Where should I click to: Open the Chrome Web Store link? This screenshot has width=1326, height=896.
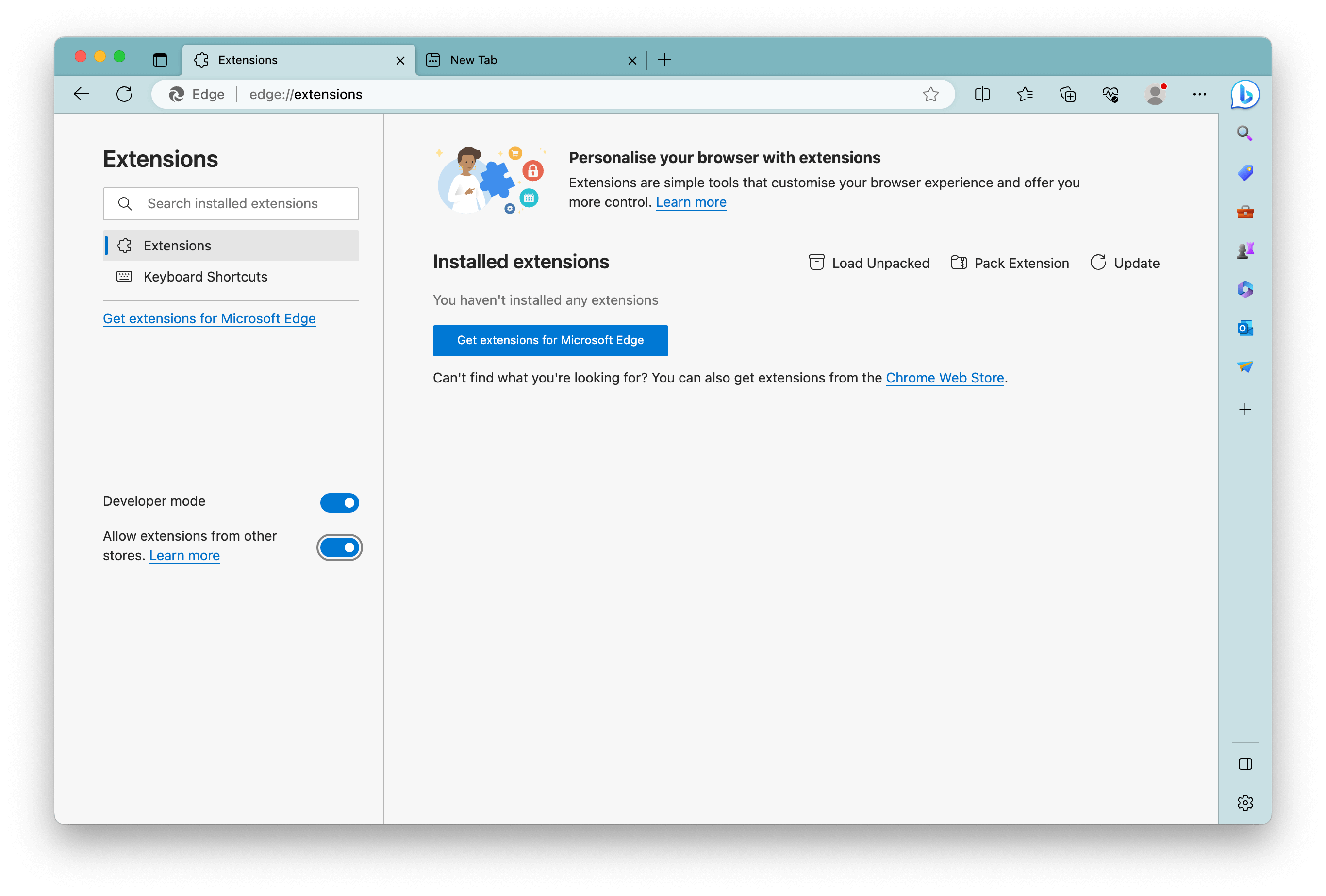[x=944, y=377]
